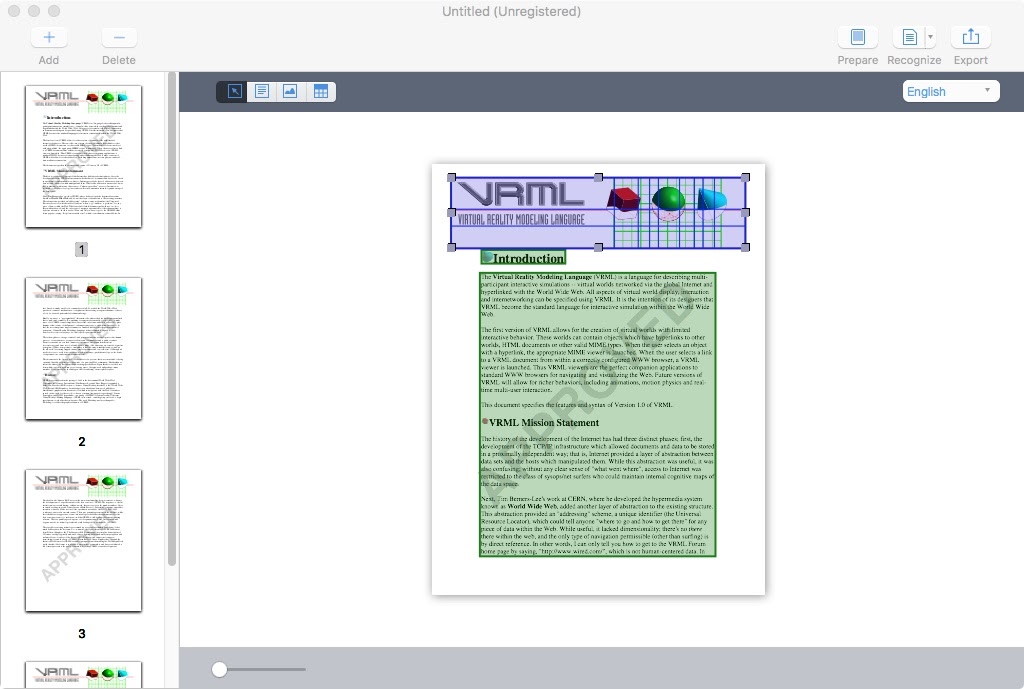Select the table area tool
The height and width of the screenshot is (689, 1024).
click(x=320, y=91)
